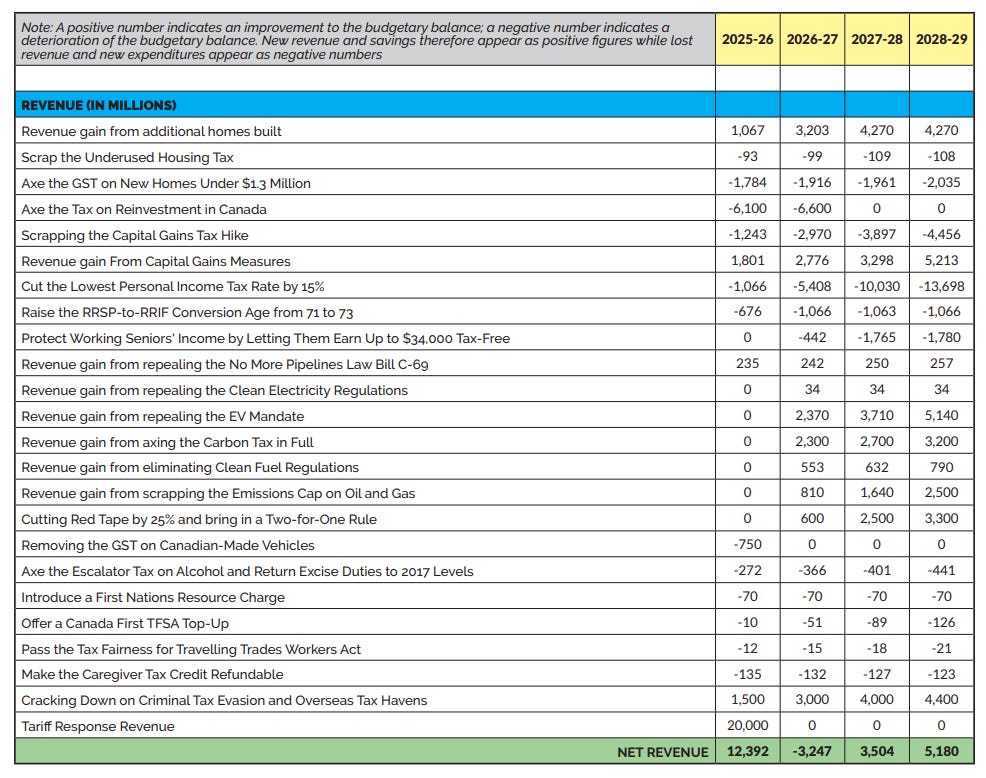Select the 235 No More Pipelines value
The image size is (986, 778).
pyautogui.click(x=747, y=364)
